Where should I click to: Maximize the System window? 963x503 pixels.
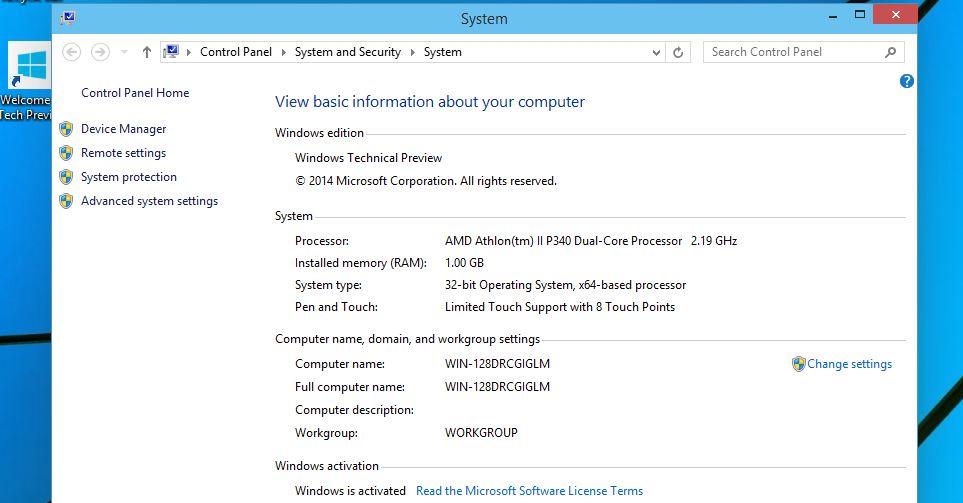[x=860, y=15]
